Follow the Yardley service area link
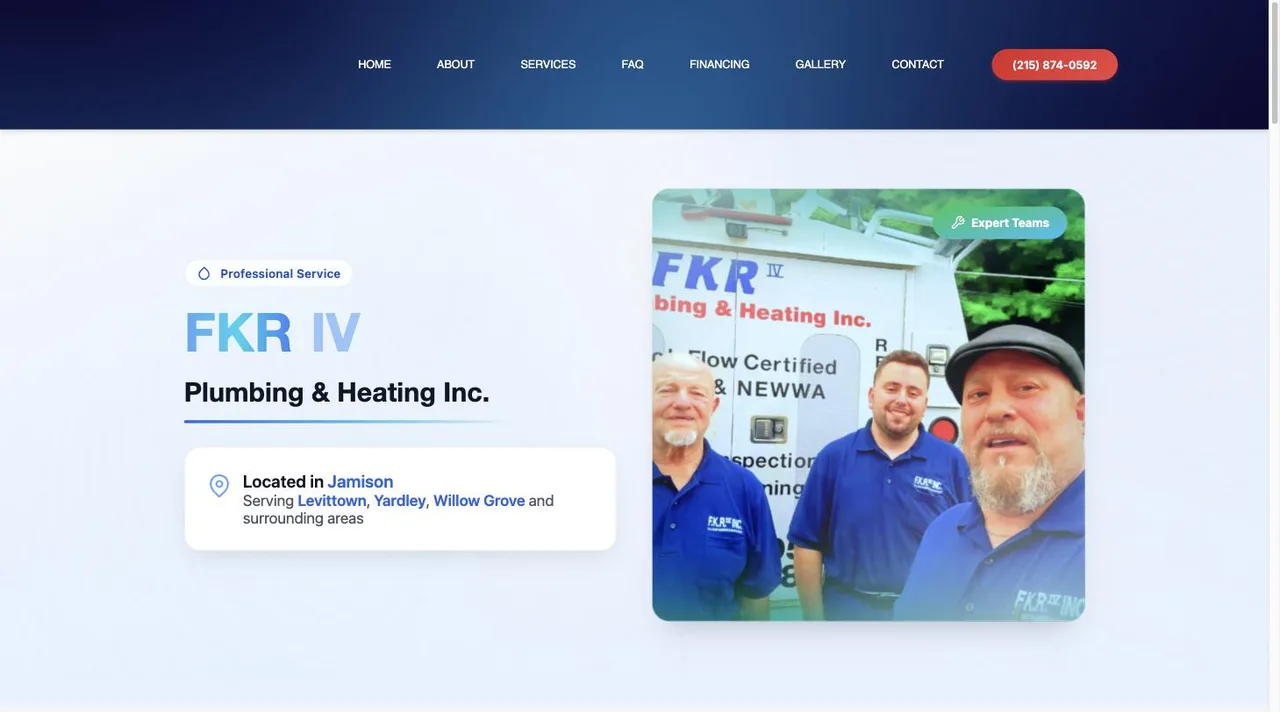The width and height of the screenshot is (1280, 712). click(x=400, y=500)
